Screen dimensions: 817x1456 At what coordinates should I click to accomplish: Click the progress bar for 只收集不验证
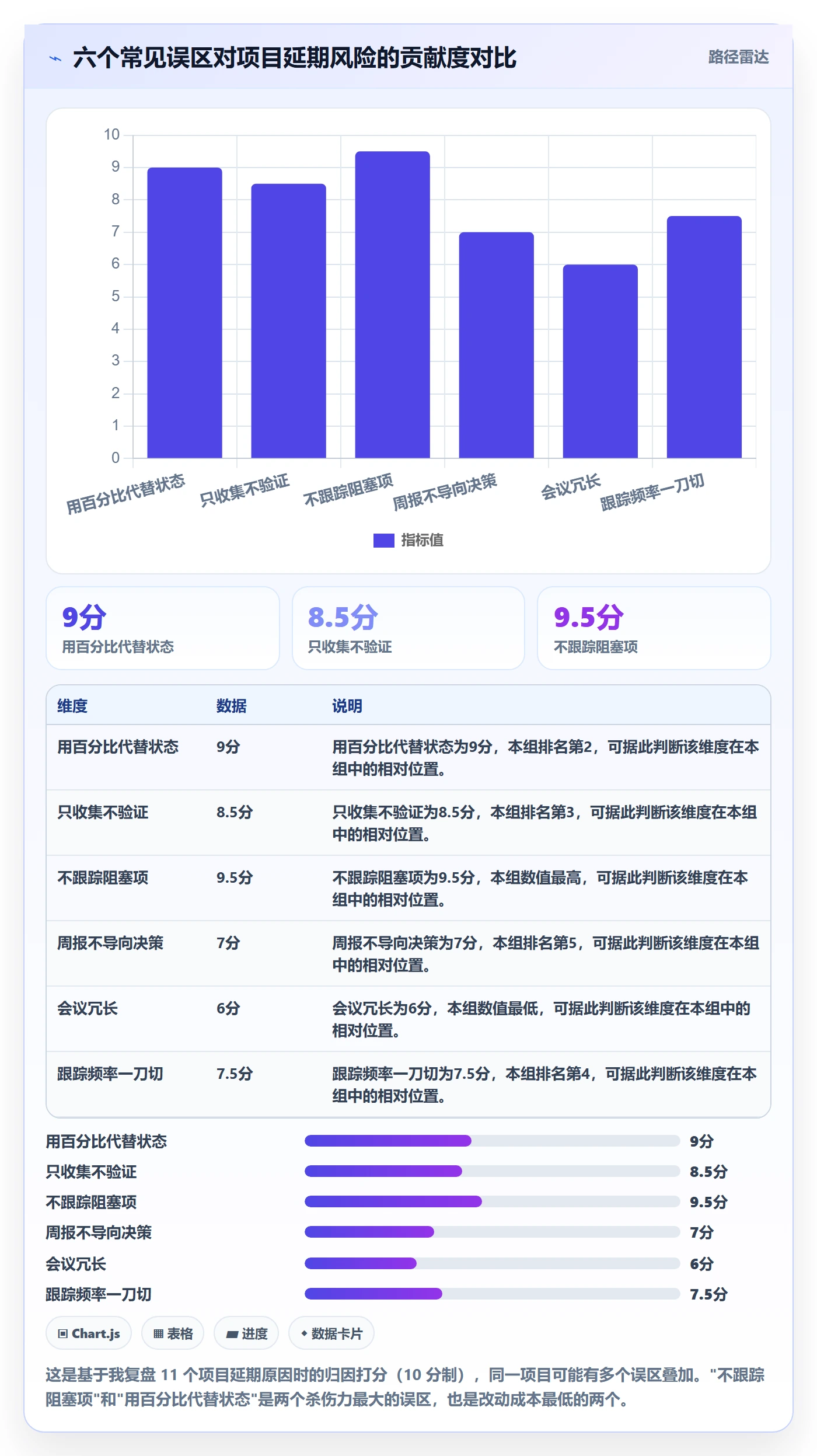(492, 1171)
